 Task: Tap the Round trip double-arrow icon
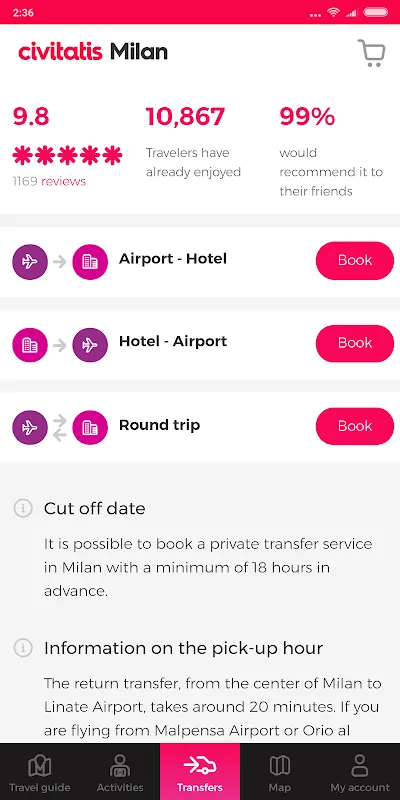click(x=60, y=428)
